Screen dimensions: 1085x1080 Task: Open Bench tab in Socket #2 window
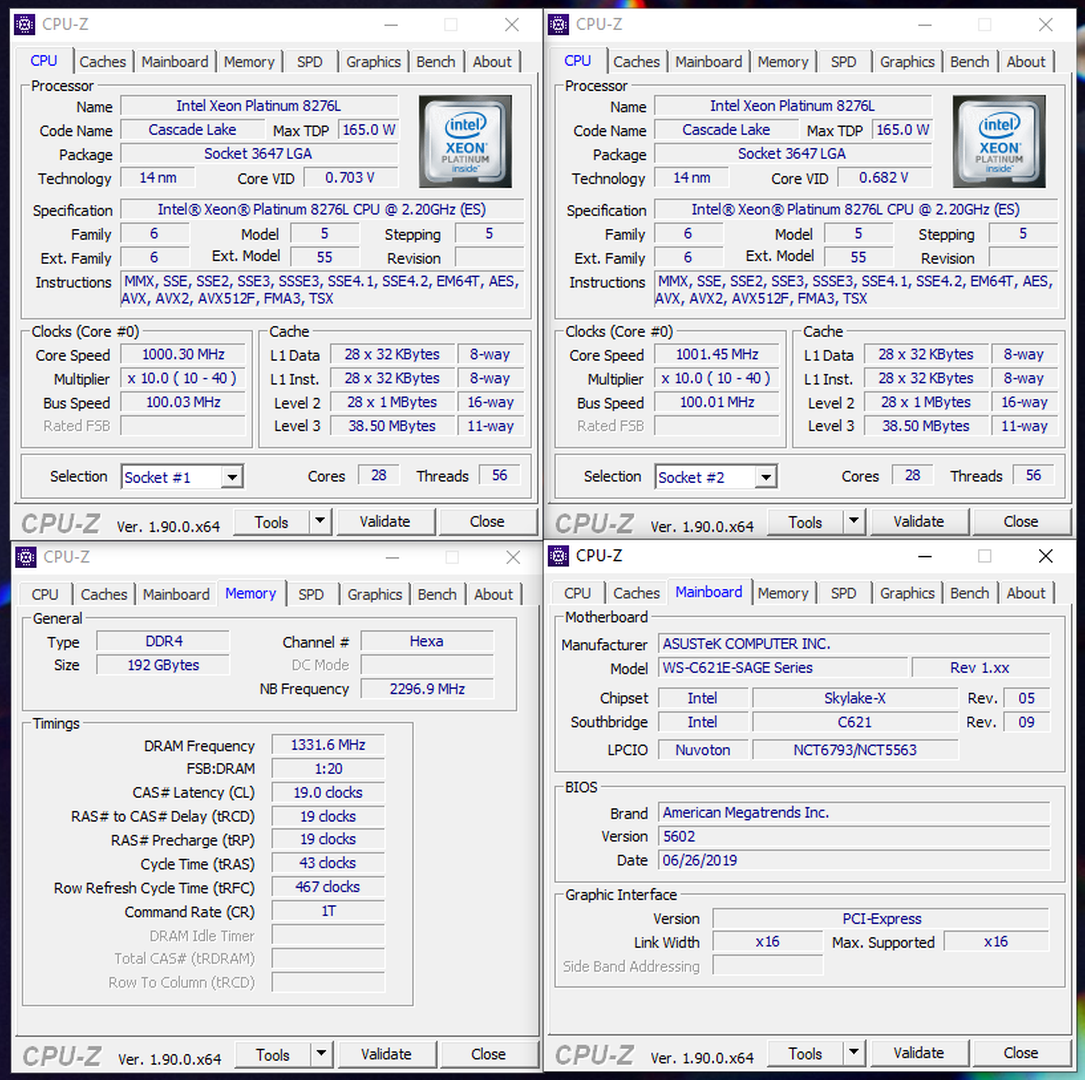[969, 62]
